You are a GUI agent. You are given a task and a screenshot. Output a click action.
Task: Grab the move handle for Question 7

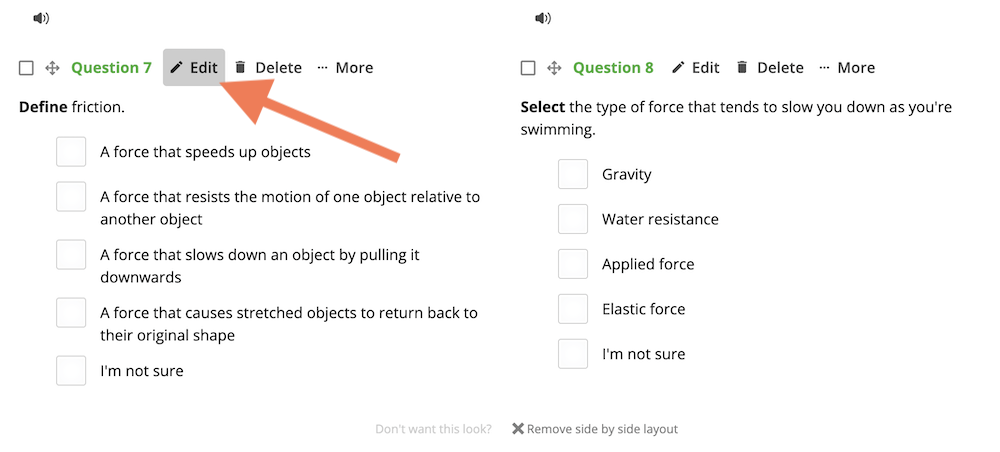[52, 68]
